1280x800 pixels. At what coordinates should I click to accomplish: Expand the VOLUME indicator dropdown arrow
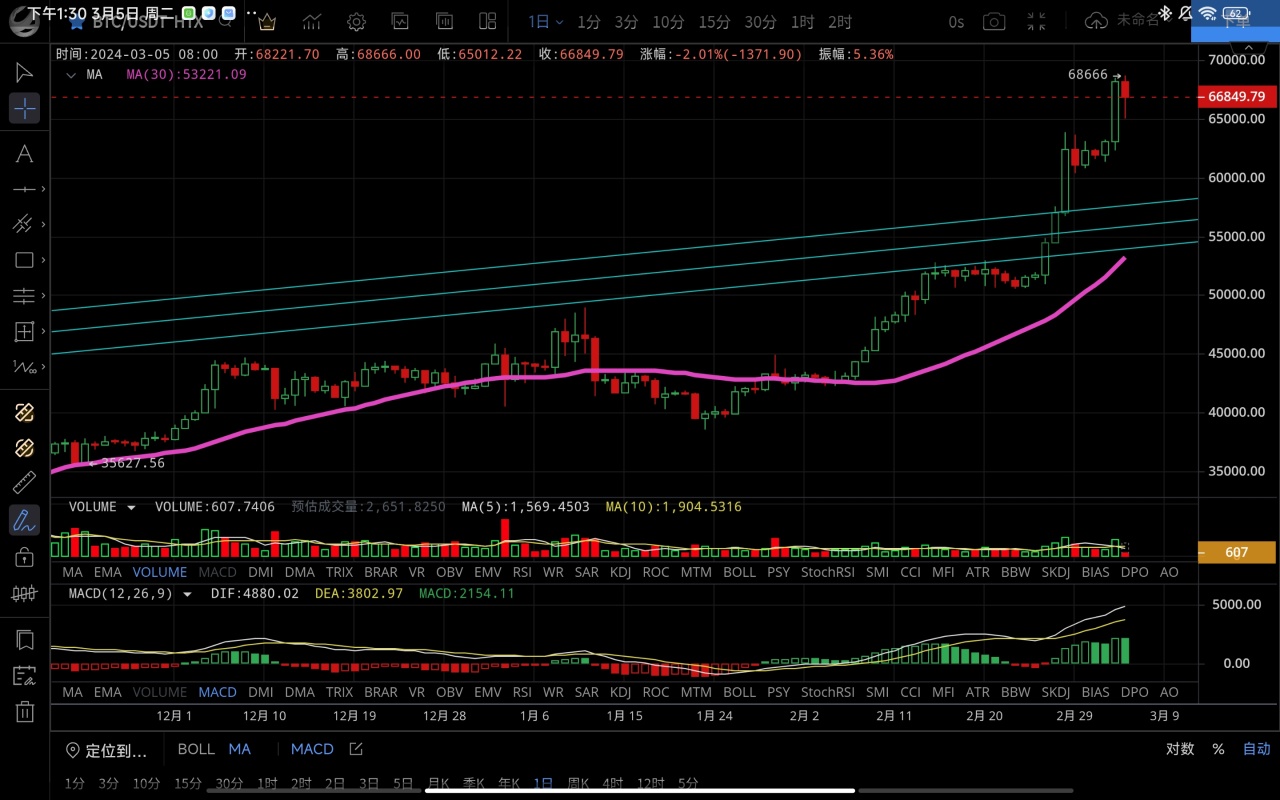point(131,507)
